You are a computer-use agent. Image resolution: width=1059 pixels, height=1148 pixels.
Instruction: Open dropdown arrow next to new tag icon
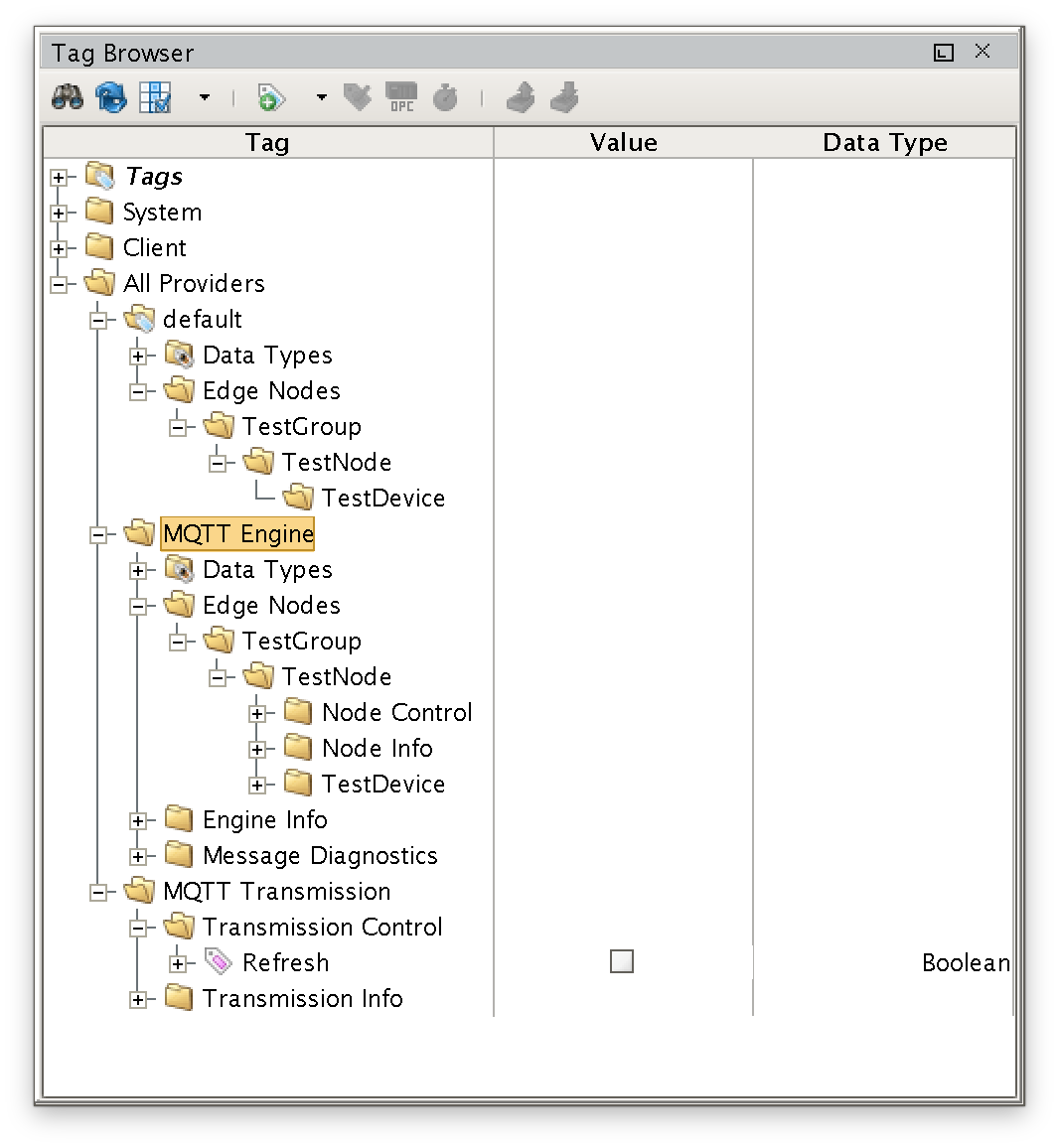(322, 97)
